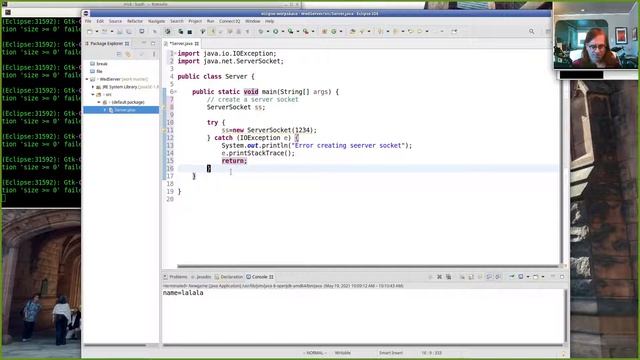Expand the Server.java tree node
This screenshot has width=640, height=360.
pos(105,110)
